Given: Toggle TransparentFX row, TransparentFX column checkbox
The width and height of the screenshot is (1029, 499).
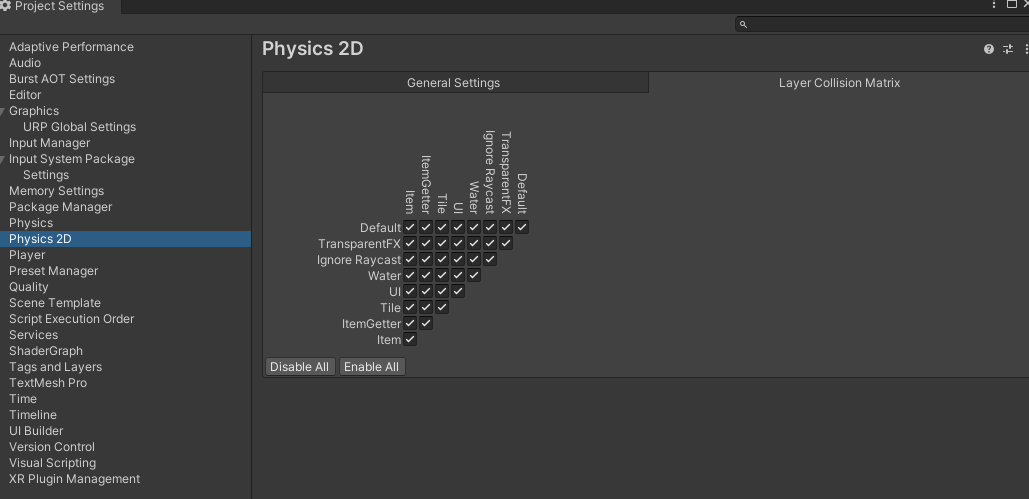Looking at the screenshot, I should [x=505, y=244].
